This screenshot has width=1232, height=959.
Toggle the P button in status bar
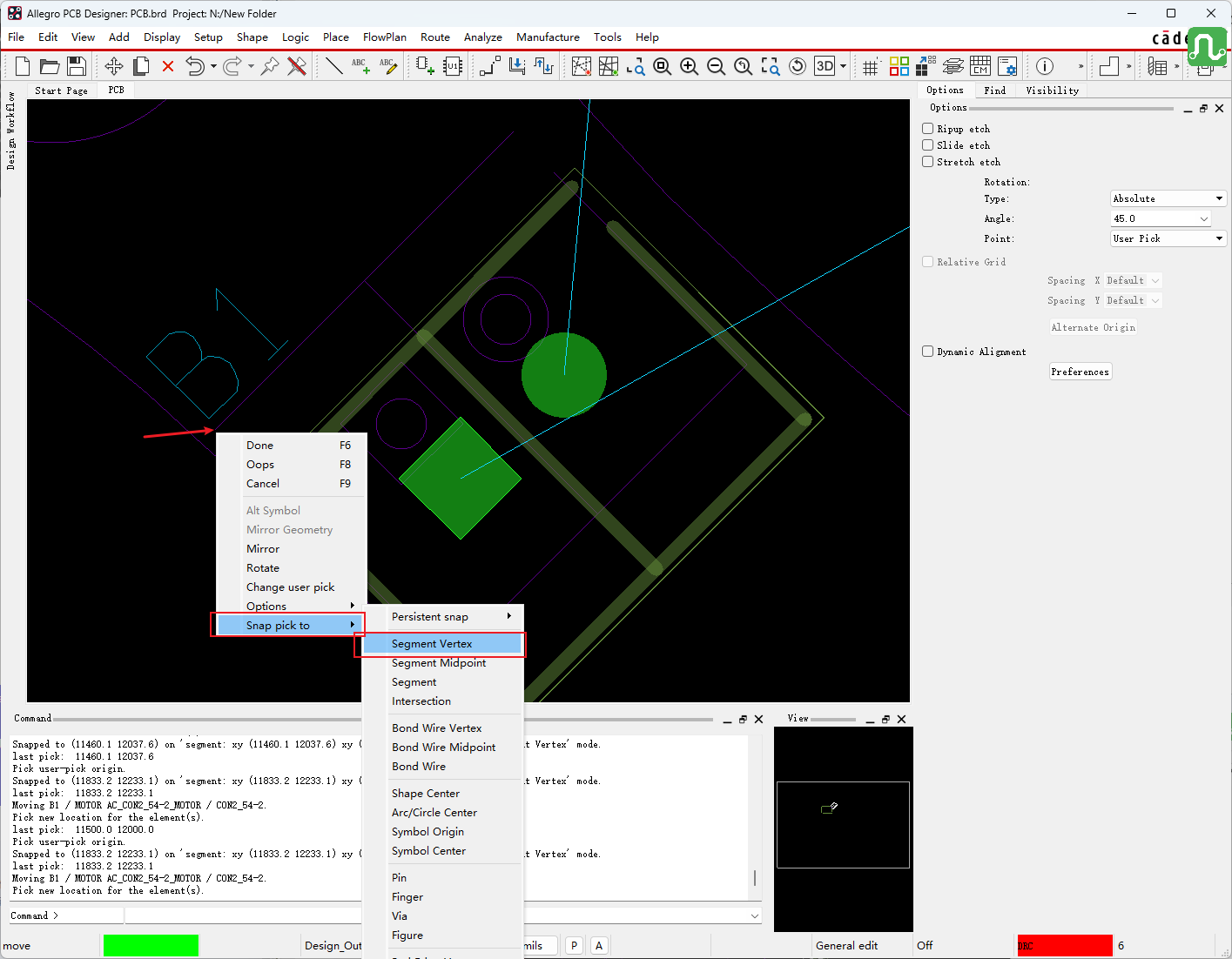tap(574, 946)
